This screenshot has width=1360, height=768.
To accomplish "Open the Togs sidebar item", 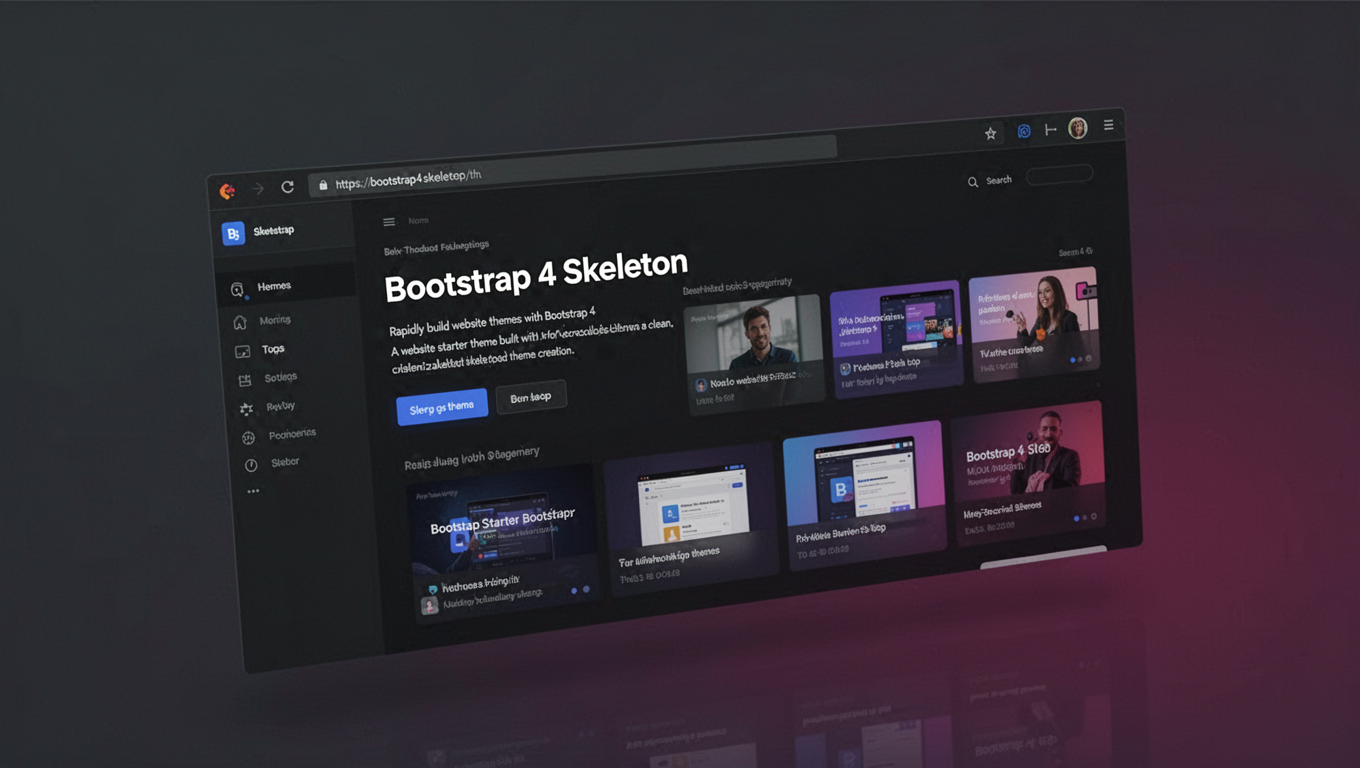I will (x=273, y=349).
